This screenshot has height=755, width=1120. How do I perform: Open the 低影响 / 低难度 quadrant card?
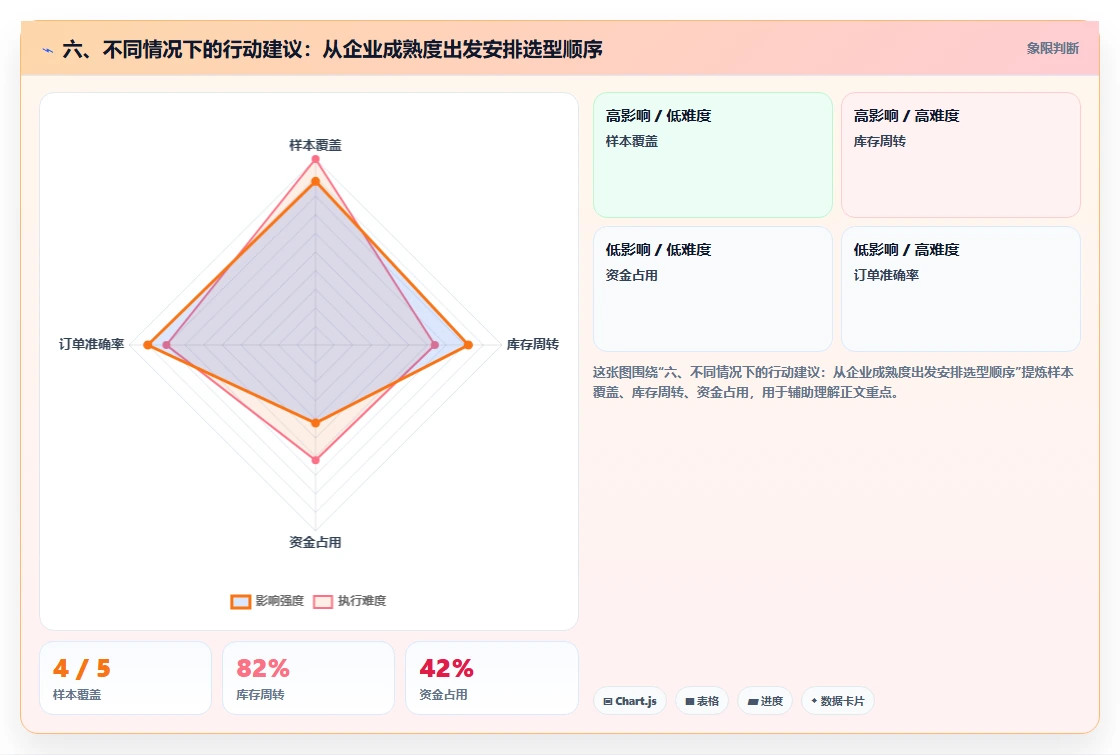[713, 289]
